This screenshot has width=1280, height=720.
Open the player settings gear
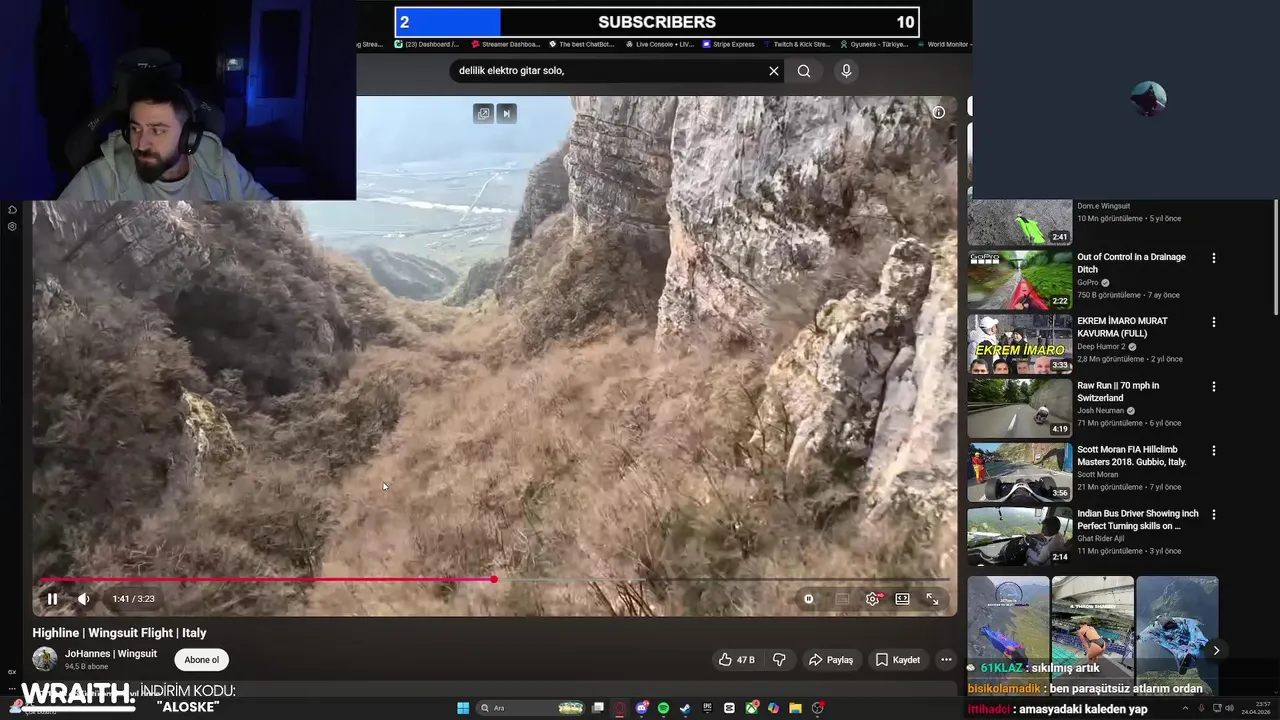click(x=873, y=599)
